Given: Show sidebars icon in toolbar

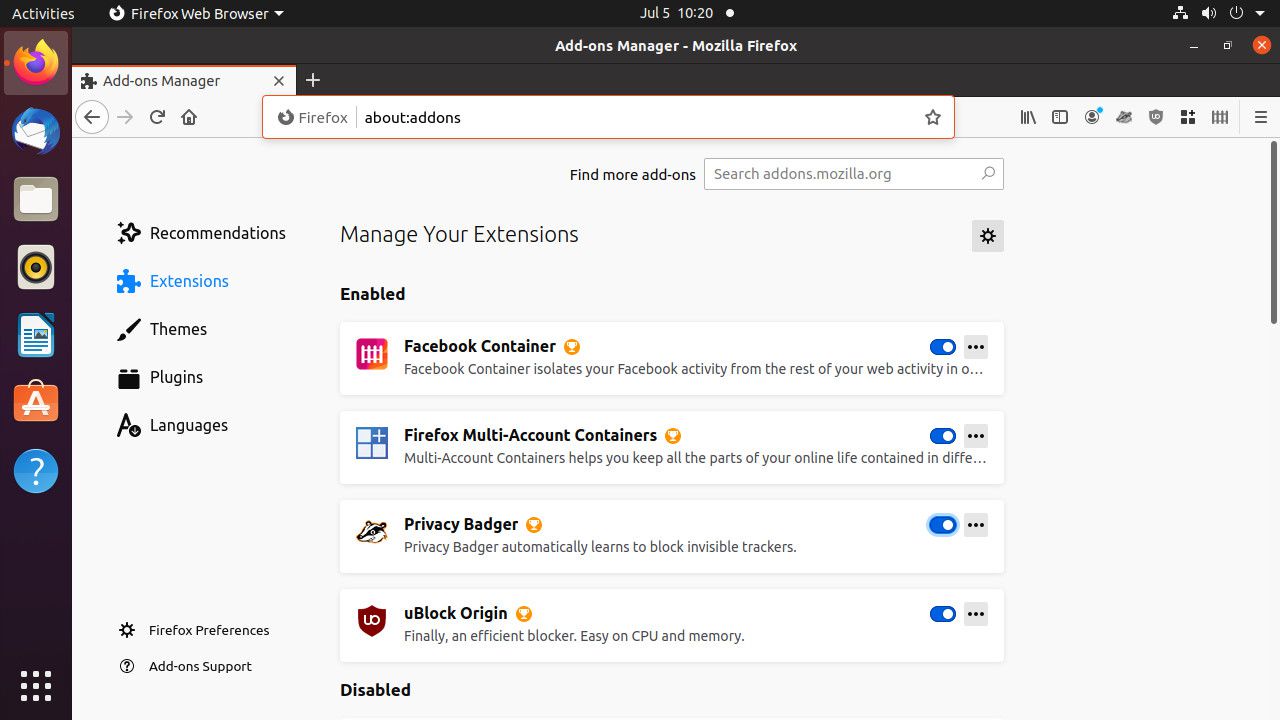Looking at the screenshot, I should pyautogui.click(x=1060, y=117).
